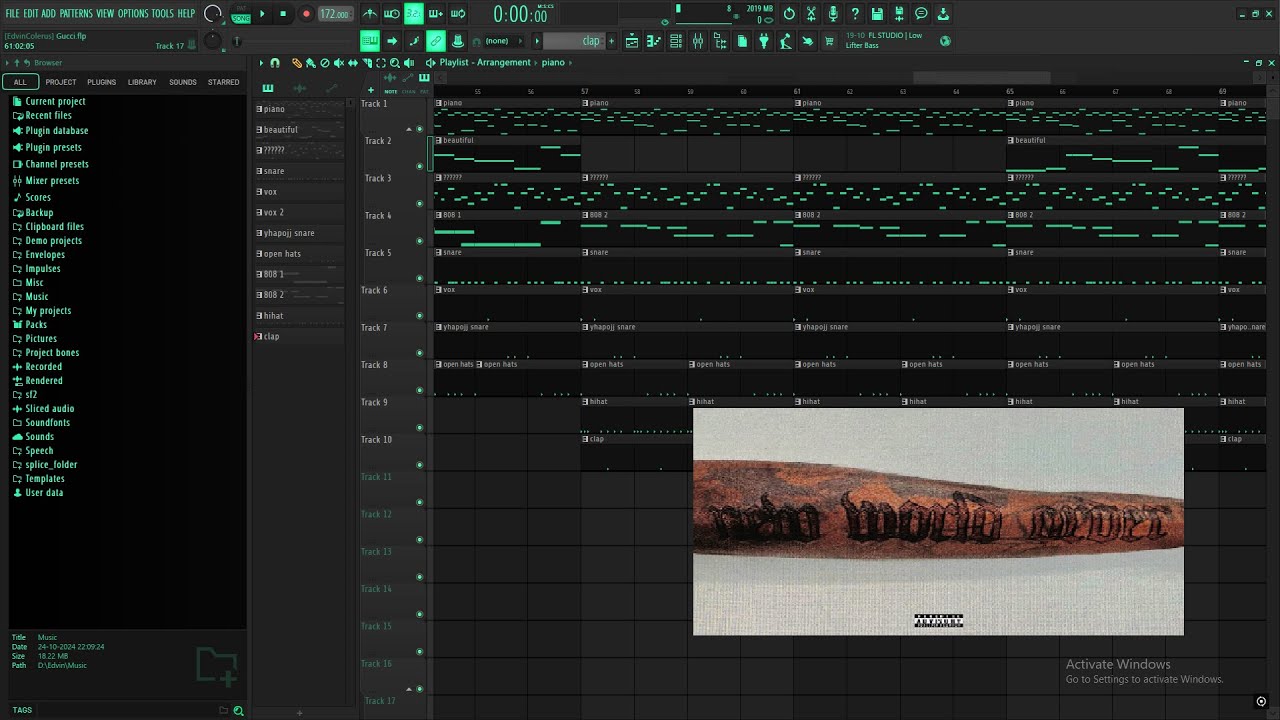
Task: Start playback with the play button
Action: click(262, 14)
